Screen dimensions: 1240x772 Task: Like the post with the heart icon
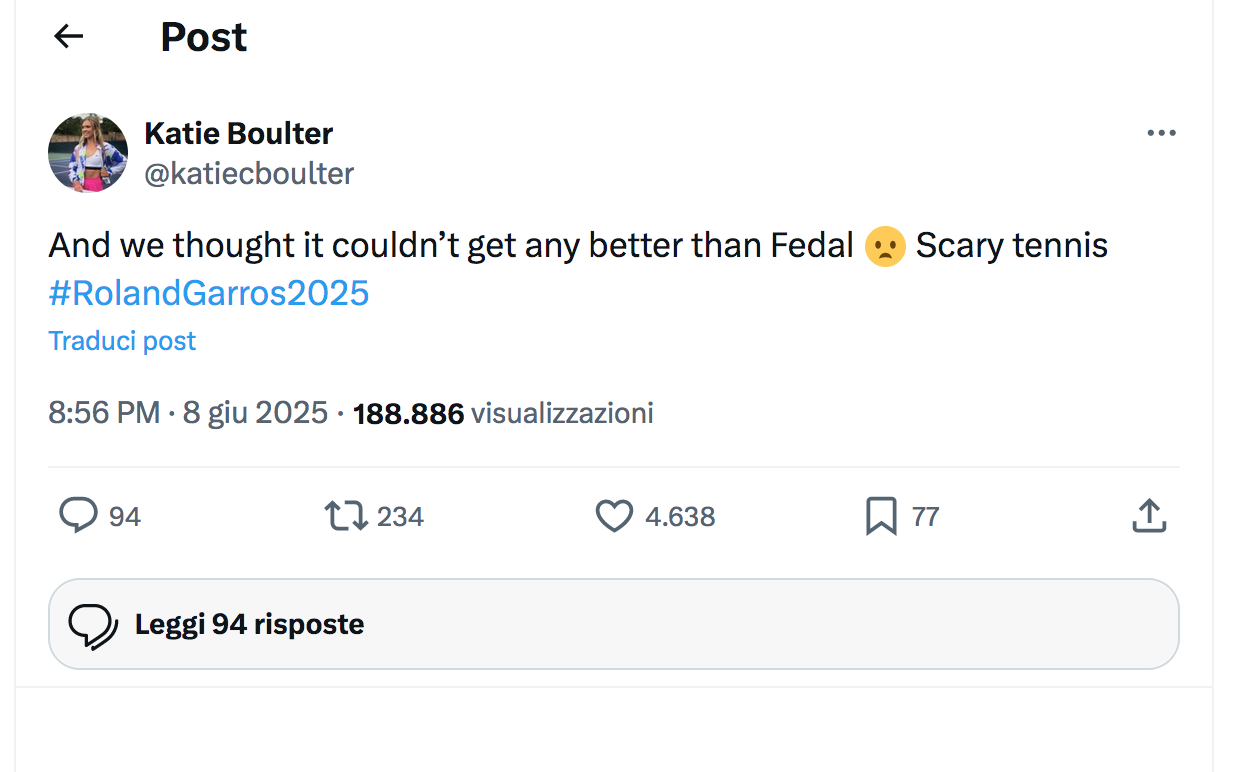[x=614, y=516]
